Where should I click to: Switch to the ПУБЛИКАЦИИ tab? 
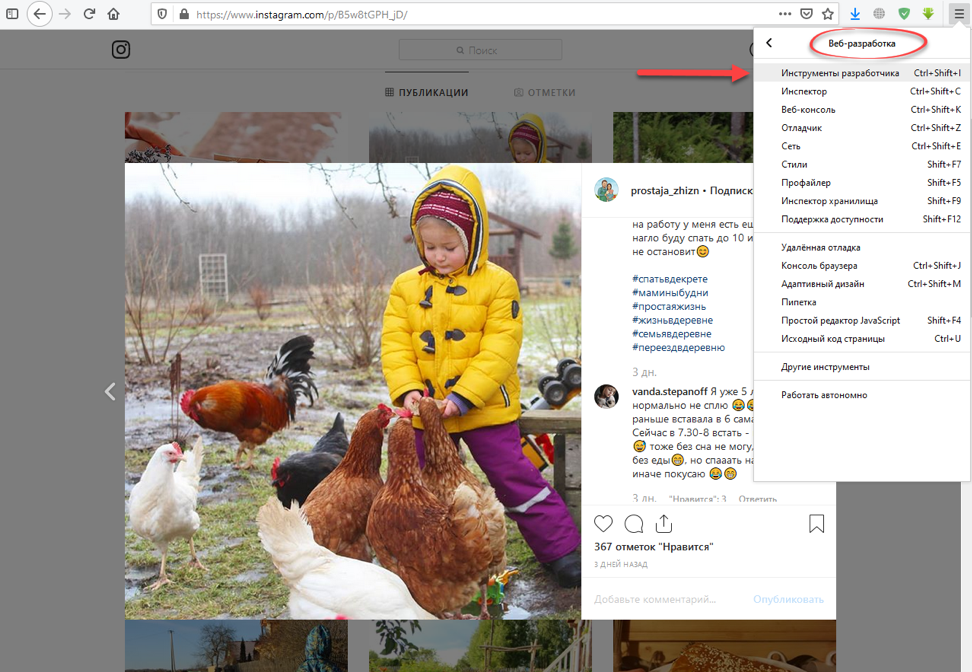point(426,92)
